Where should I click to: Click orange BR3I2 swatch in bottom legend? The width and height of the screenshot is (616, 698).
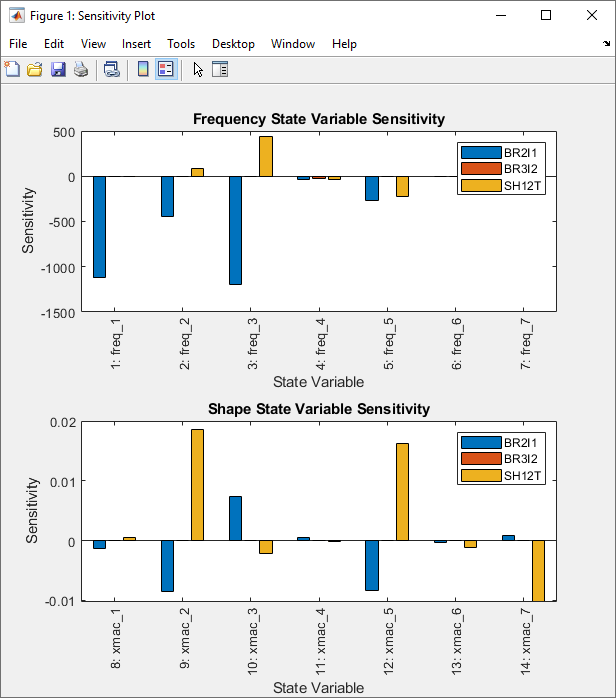tap(481, 459)
